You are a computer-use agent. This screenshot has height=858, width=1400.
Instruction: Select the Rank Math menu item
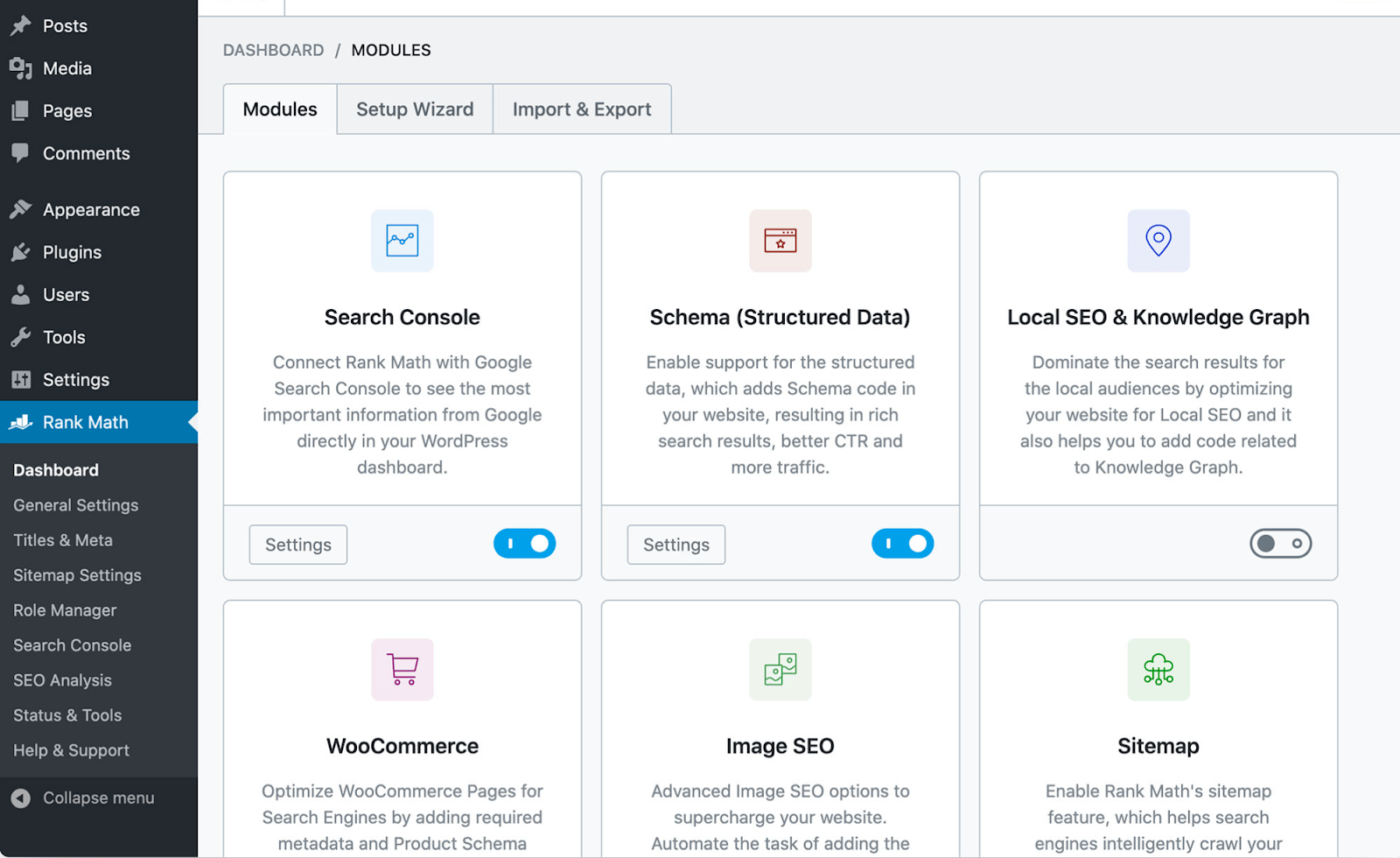99,422
